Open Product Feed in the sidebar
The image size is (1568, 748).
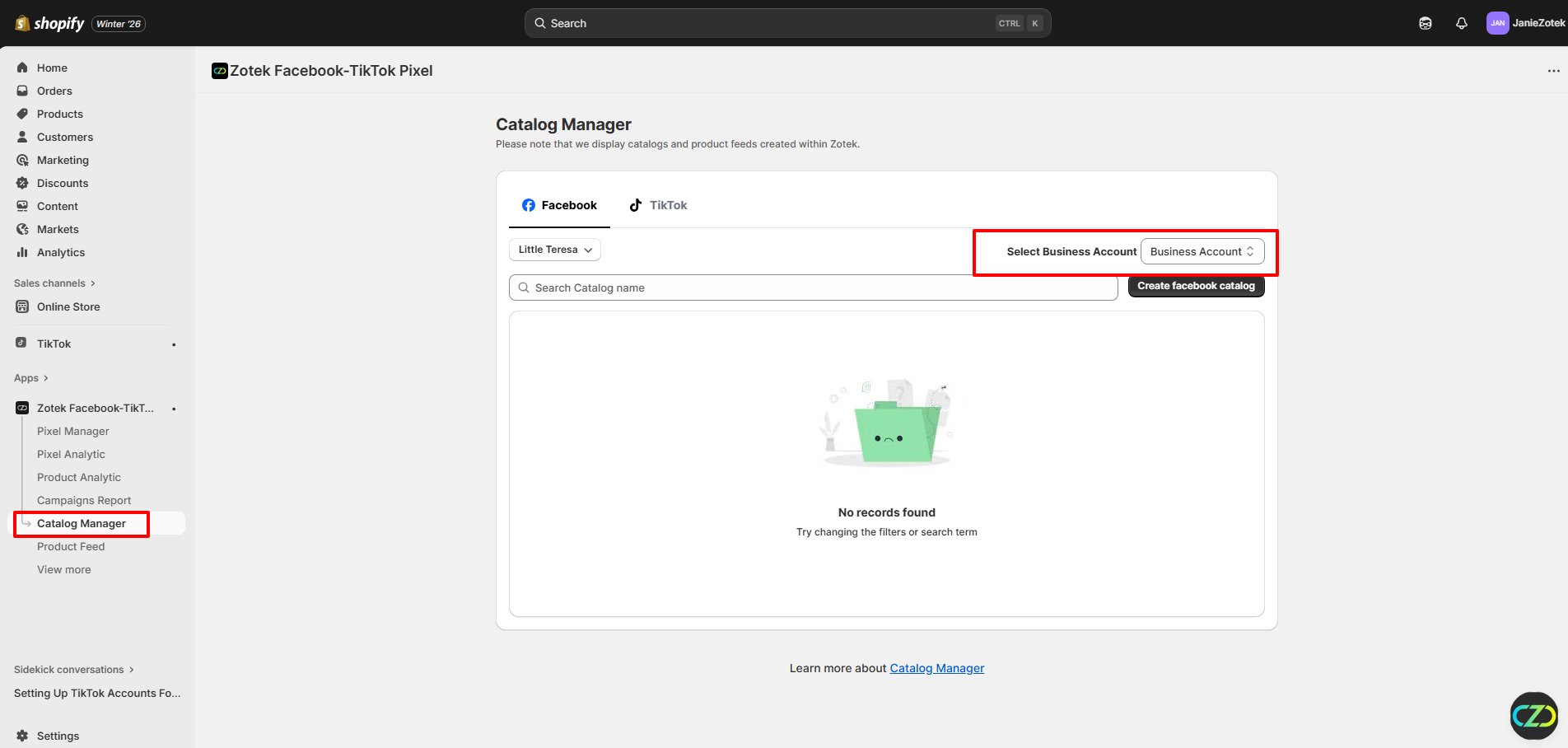coord(71,546)
